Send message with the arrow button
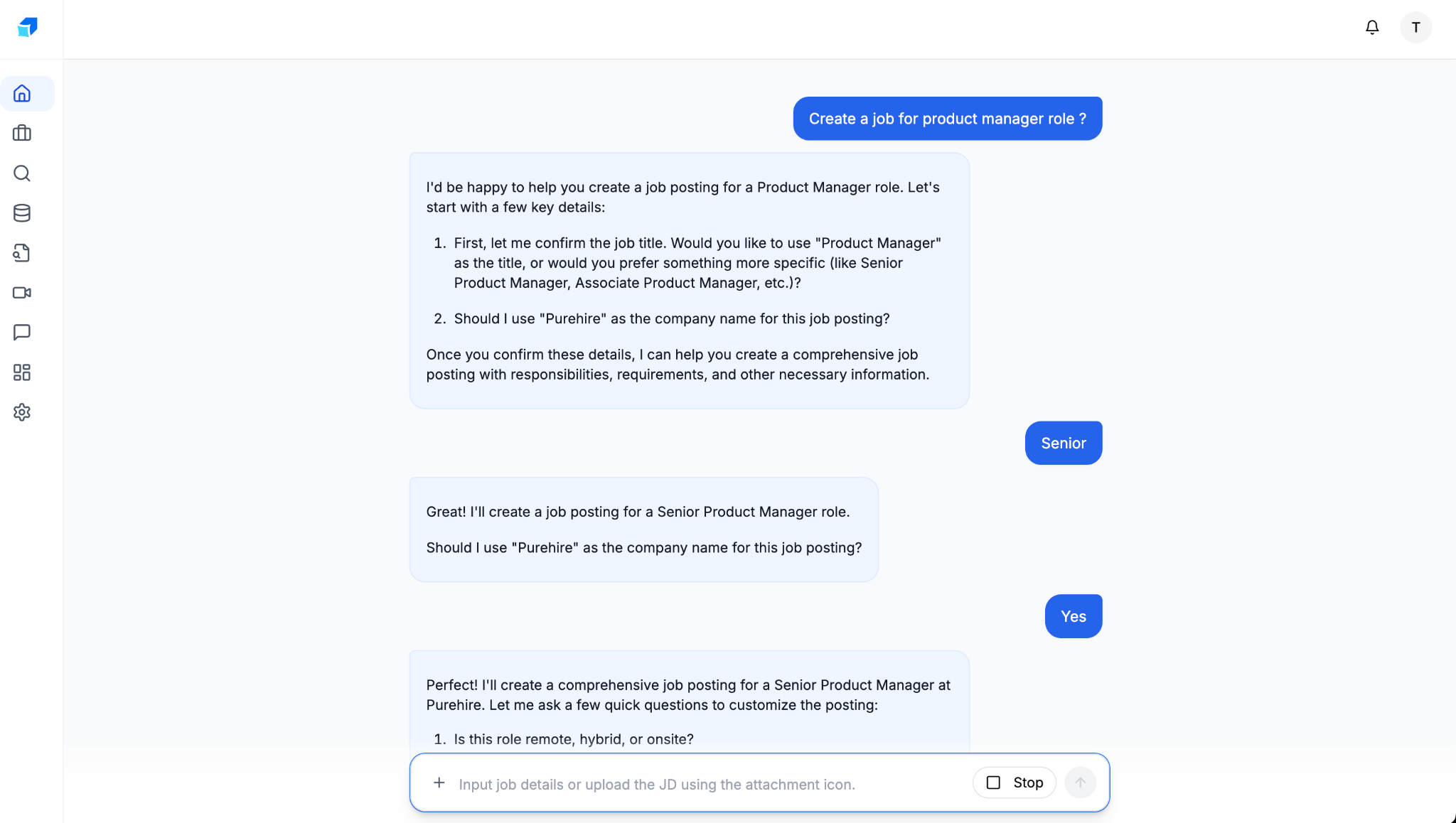1456x823 pixels. pos(1079,782)
